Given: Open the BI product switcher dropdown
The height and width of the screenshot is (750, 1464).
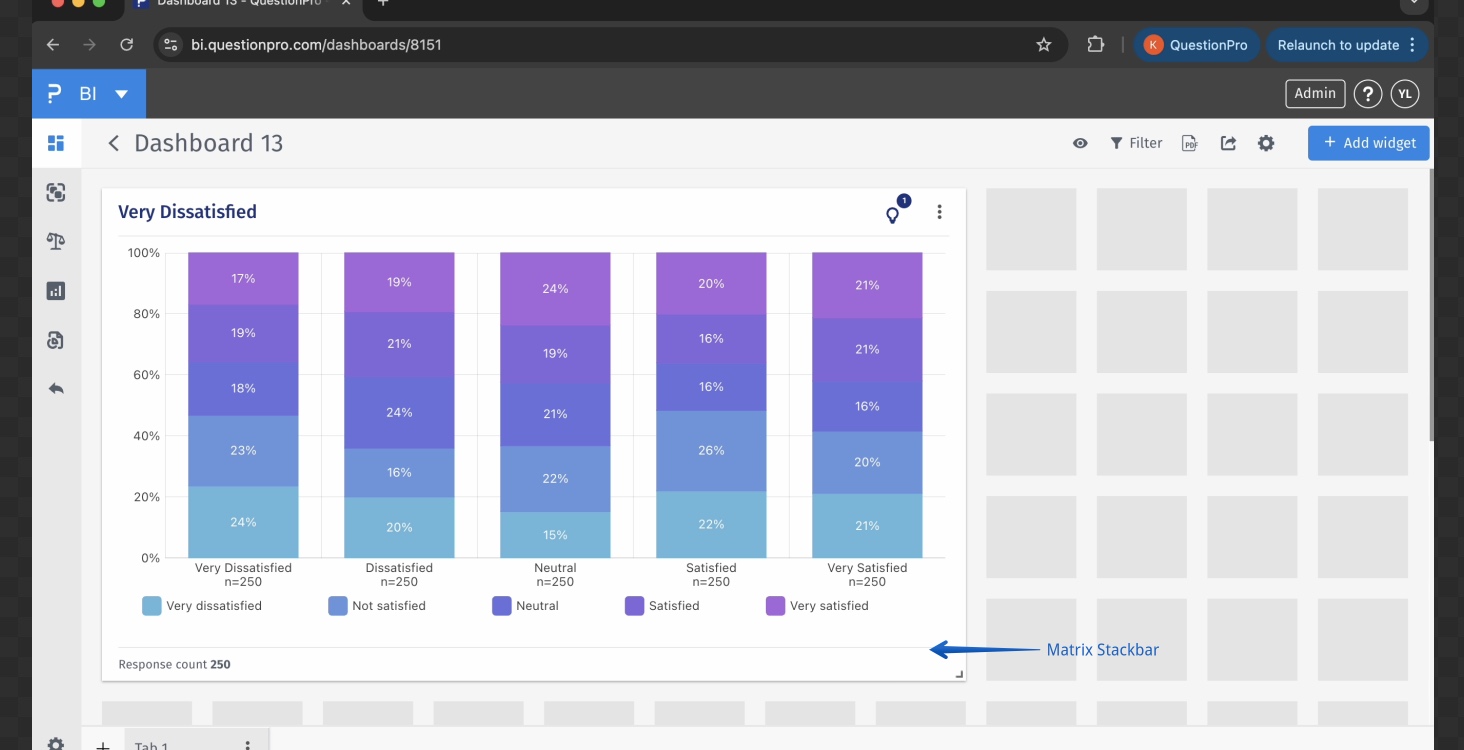Looking at the screenshot, I should pyautogui.click(x=120, y=93).
